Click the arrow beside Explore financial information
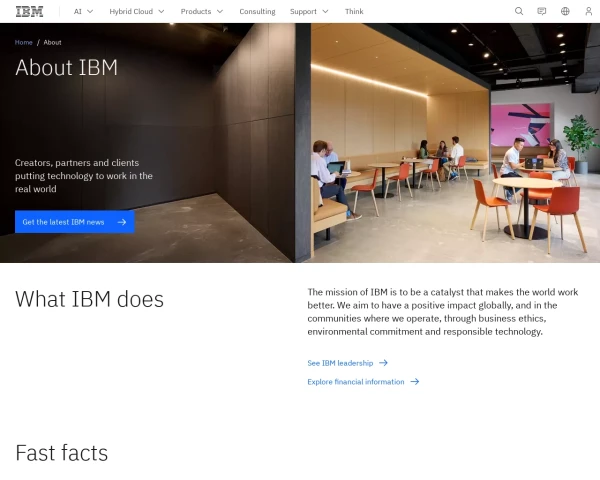 click(415, 382)
